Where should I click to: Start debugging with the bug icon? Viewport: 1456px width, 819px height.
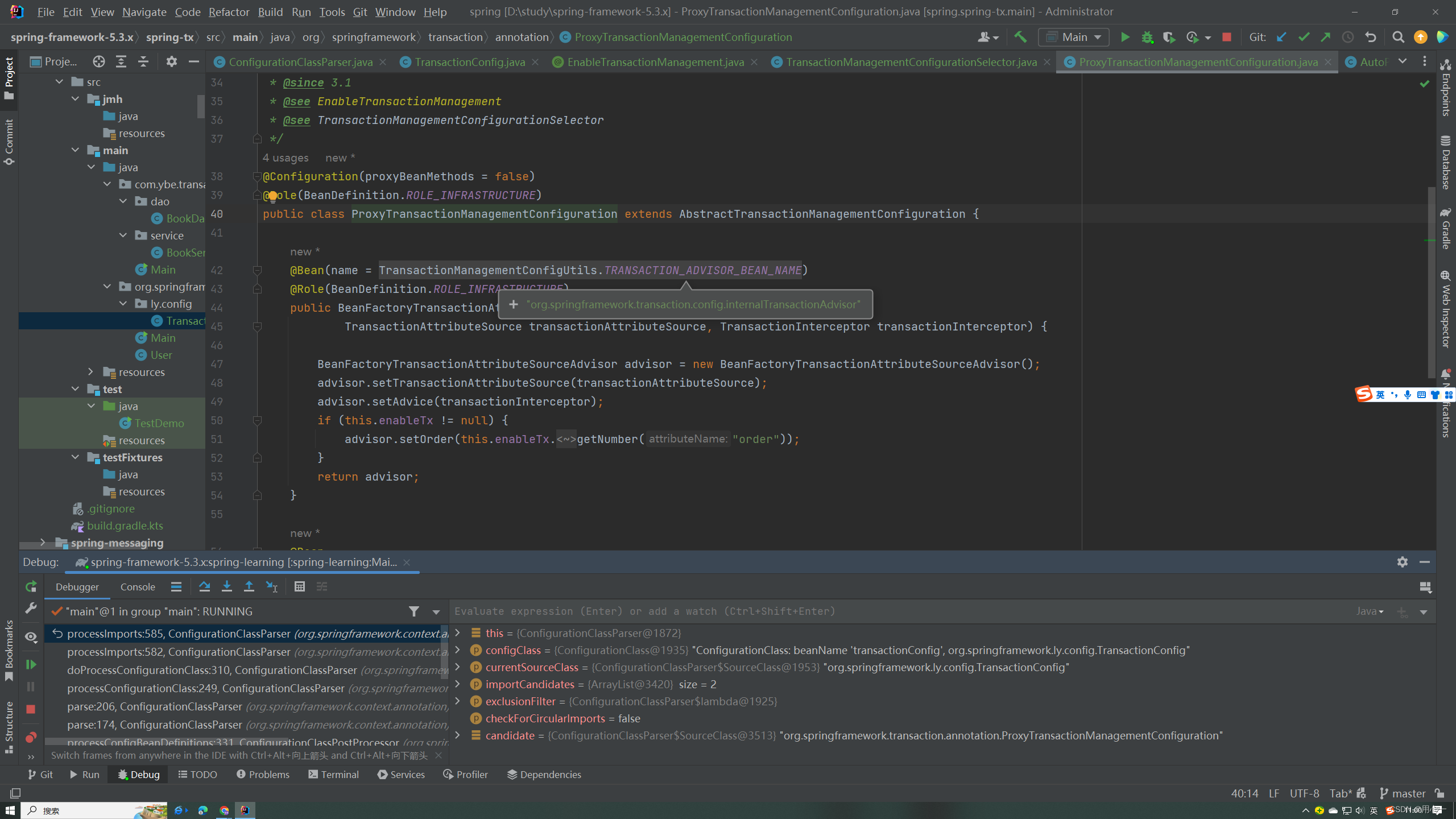tap(1147, 36)
